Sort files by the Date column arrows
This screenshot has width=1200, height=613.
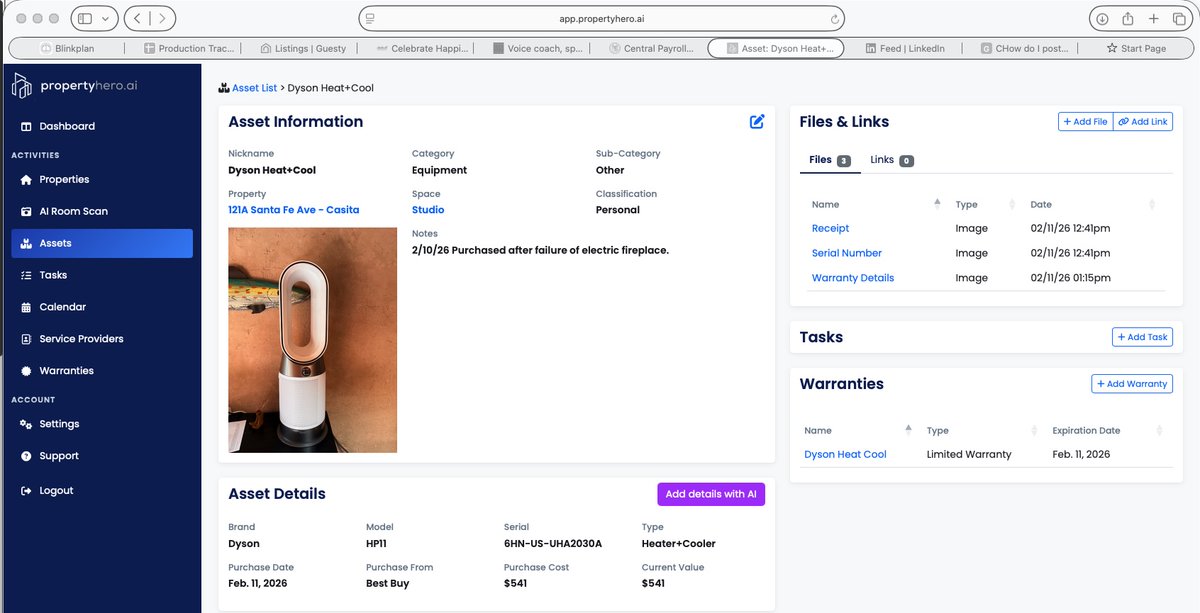pos(1152,204)
